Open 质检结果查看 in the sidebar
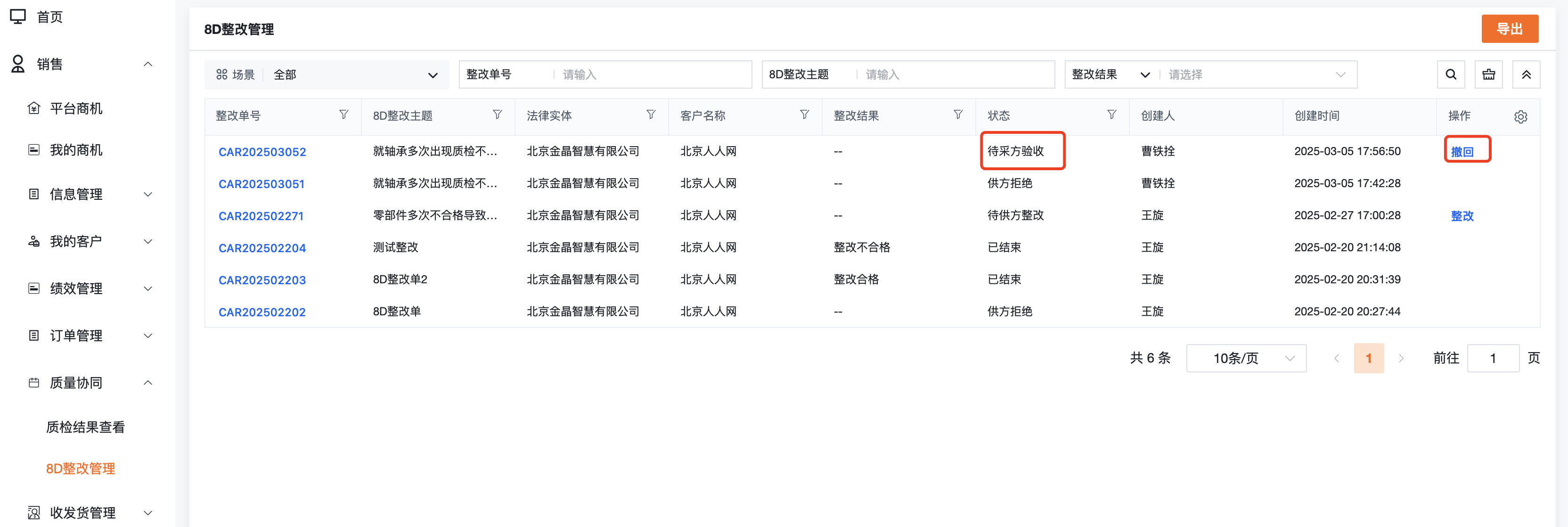This screenshot has width=1568, height=527. pos(86,427)
